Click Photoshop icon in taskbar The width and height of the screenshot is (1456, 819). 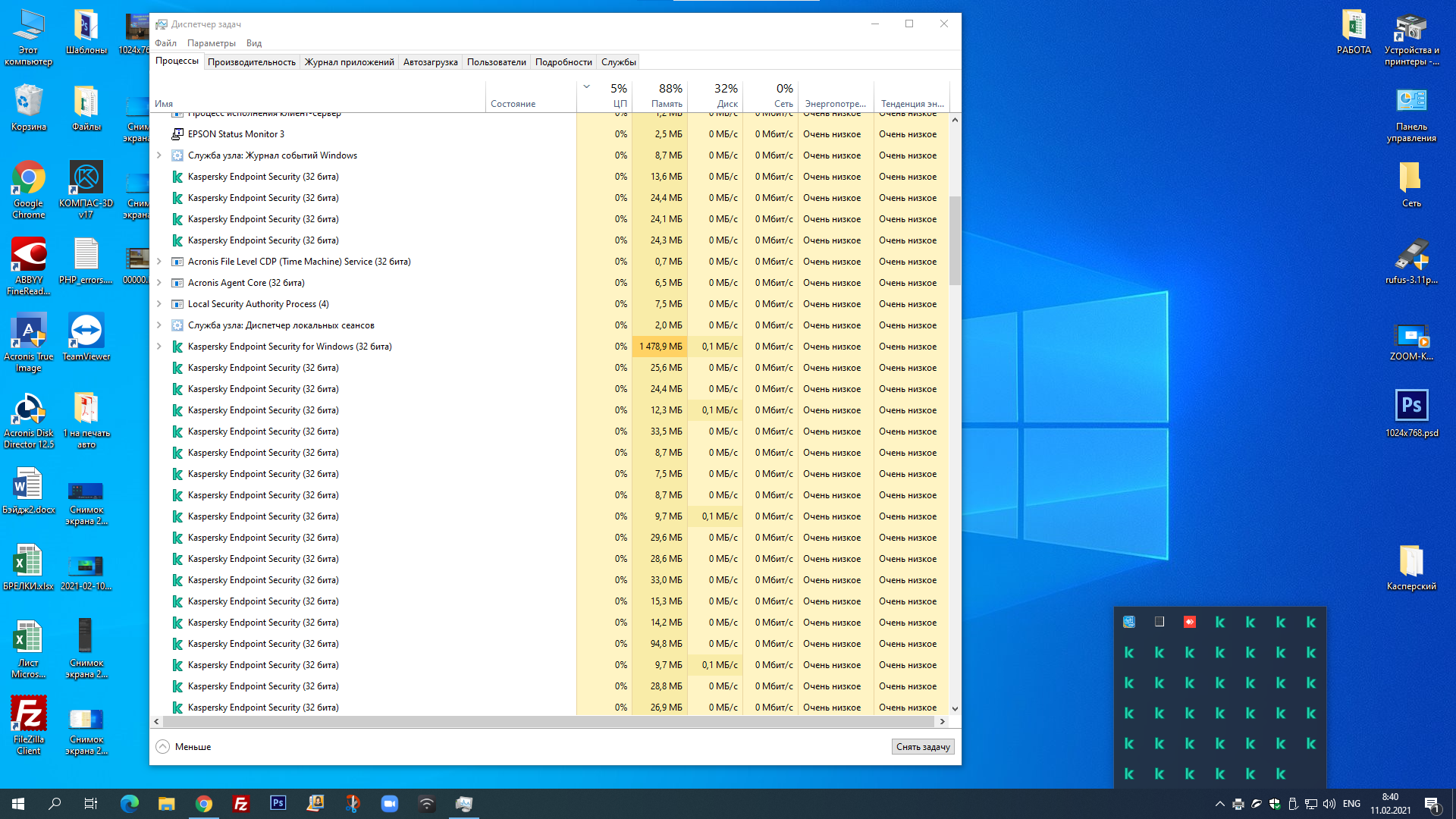click(x=278, y=803)
